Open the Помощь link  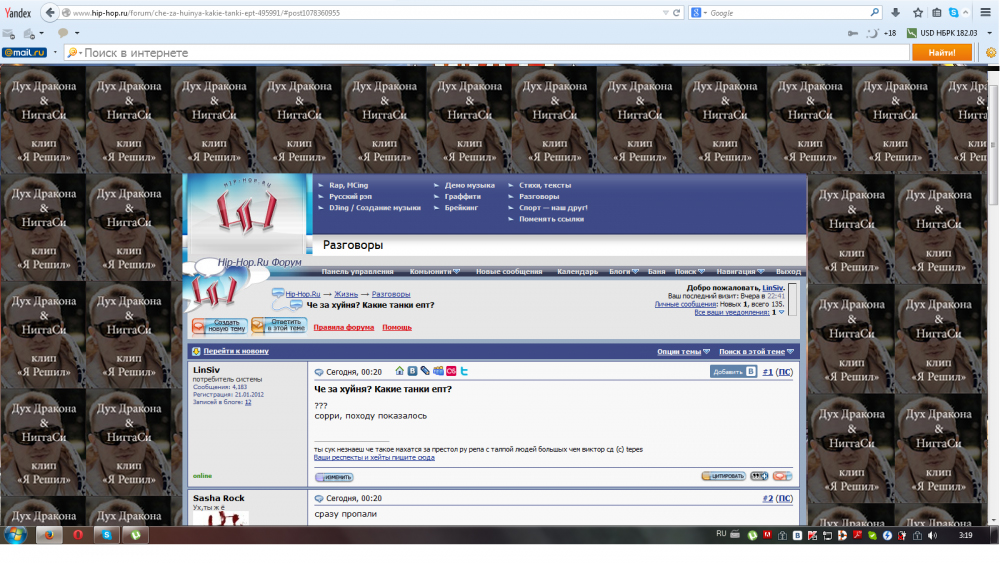(397, 327)
